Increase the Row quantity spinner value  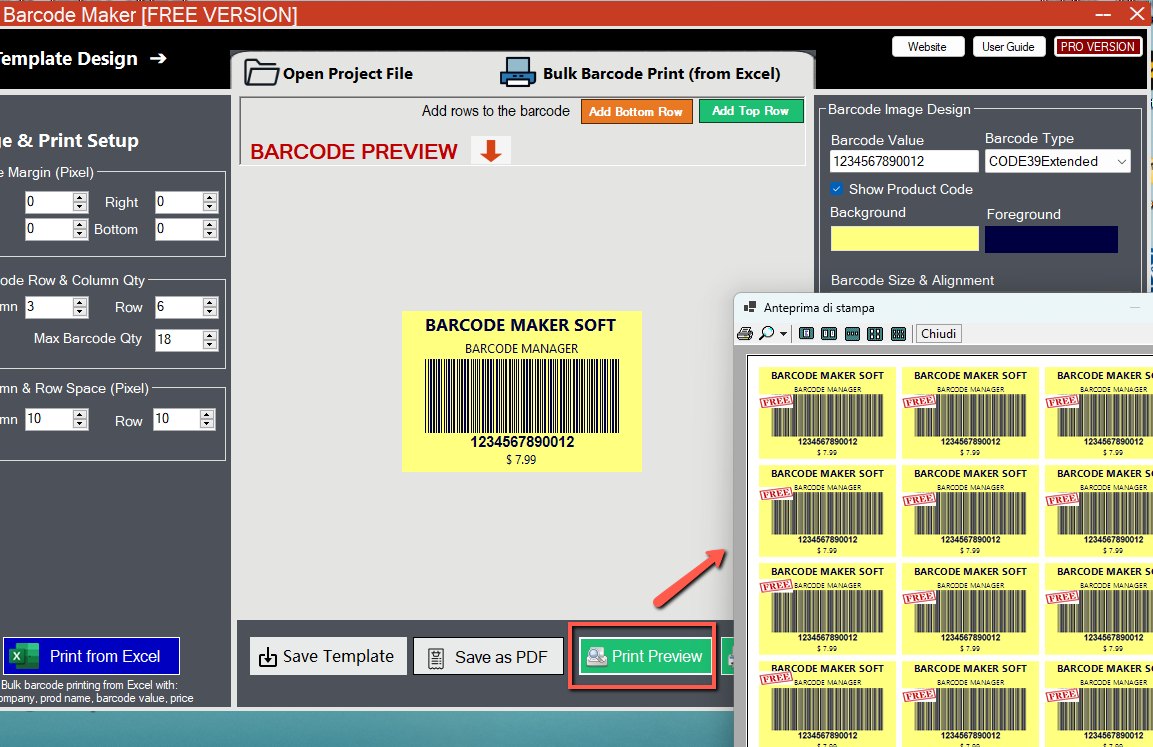tap(209, 302)
